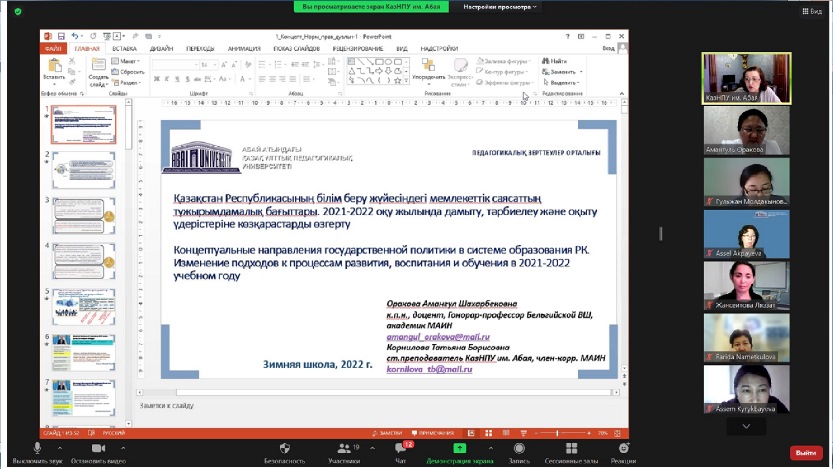Expand the video options arrow beside camera
The width and height of the screenshot is (833, 469).
tap(121, 447)
